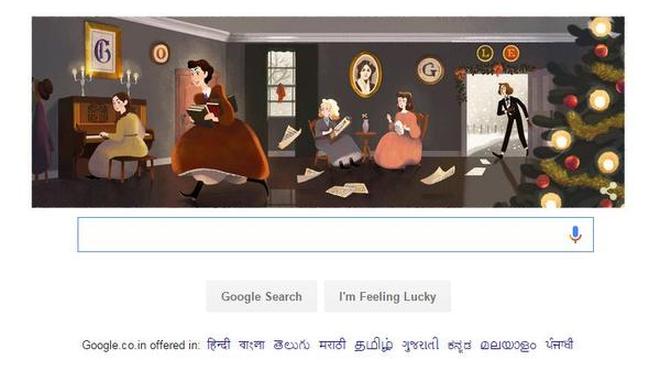The width and height of the screenshot is (660, 371).
Task: Select the Punjabi (ਪੰਜਾਬੀ) language link
Action: click(x=559, y=344)
